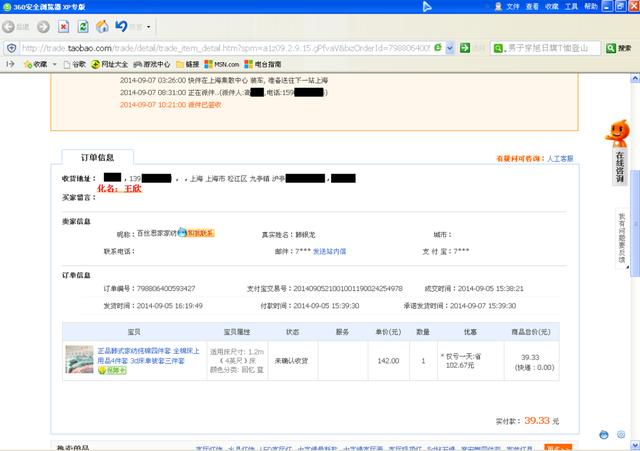640x451 pixels.
Task: Open the home page via house icon
Action: pyautogui.click(x=102, y=27)
